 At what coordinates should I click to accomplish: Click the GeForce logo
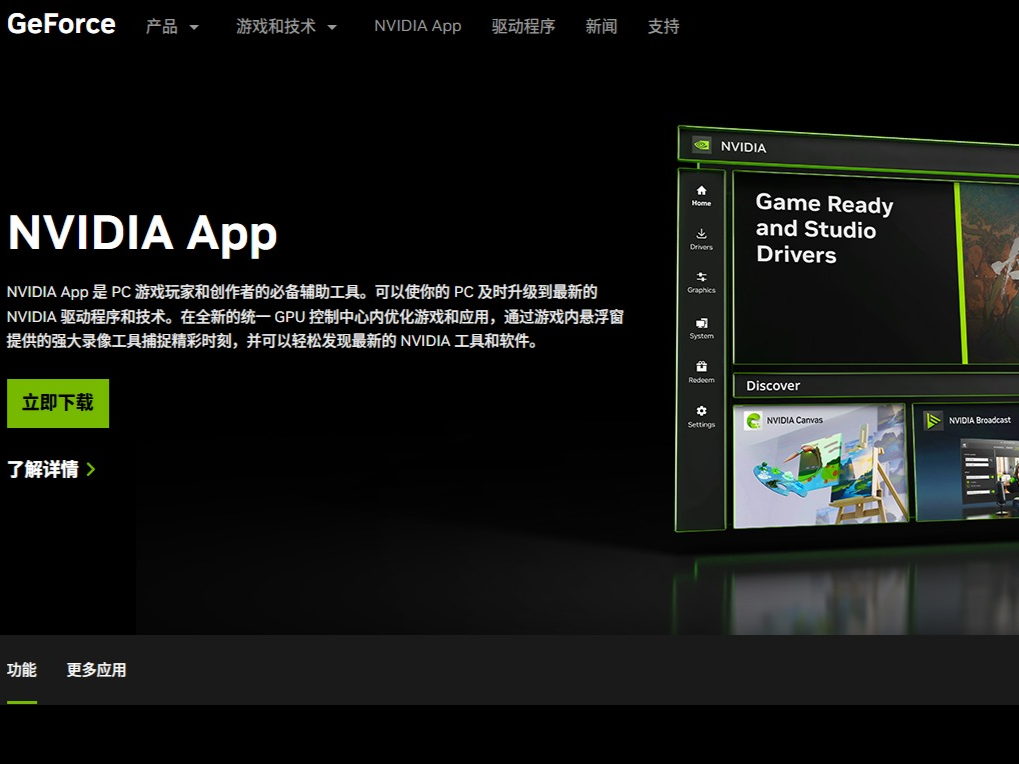61,24
